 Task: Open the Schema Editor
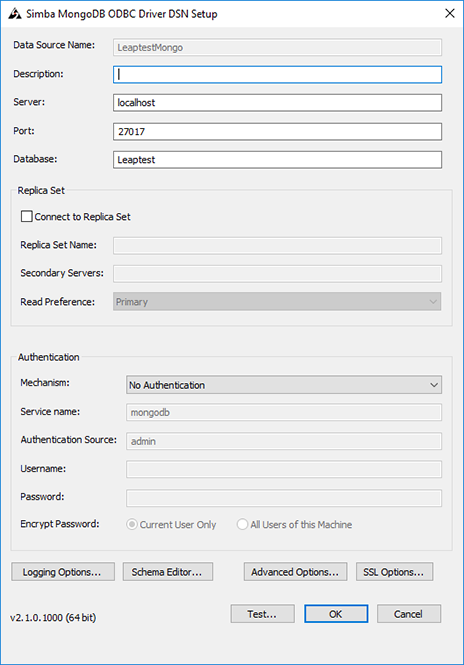tap(168, 572)
